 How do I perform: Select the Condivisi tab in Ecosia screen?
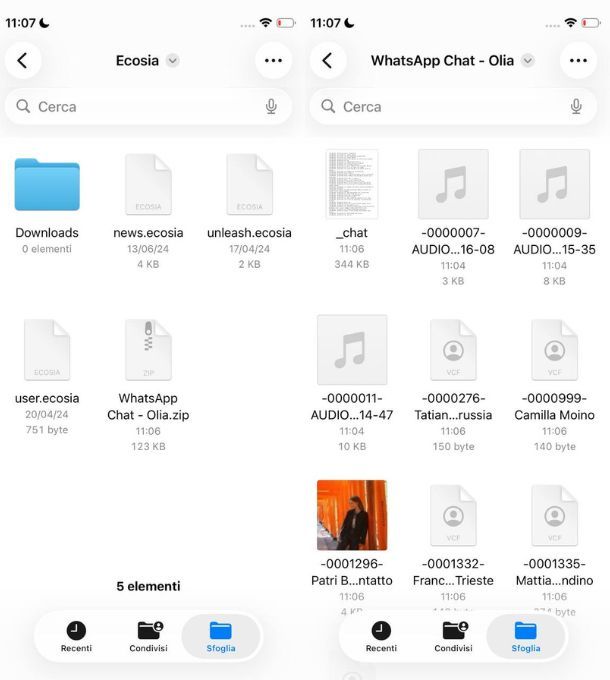click(148, 636)
